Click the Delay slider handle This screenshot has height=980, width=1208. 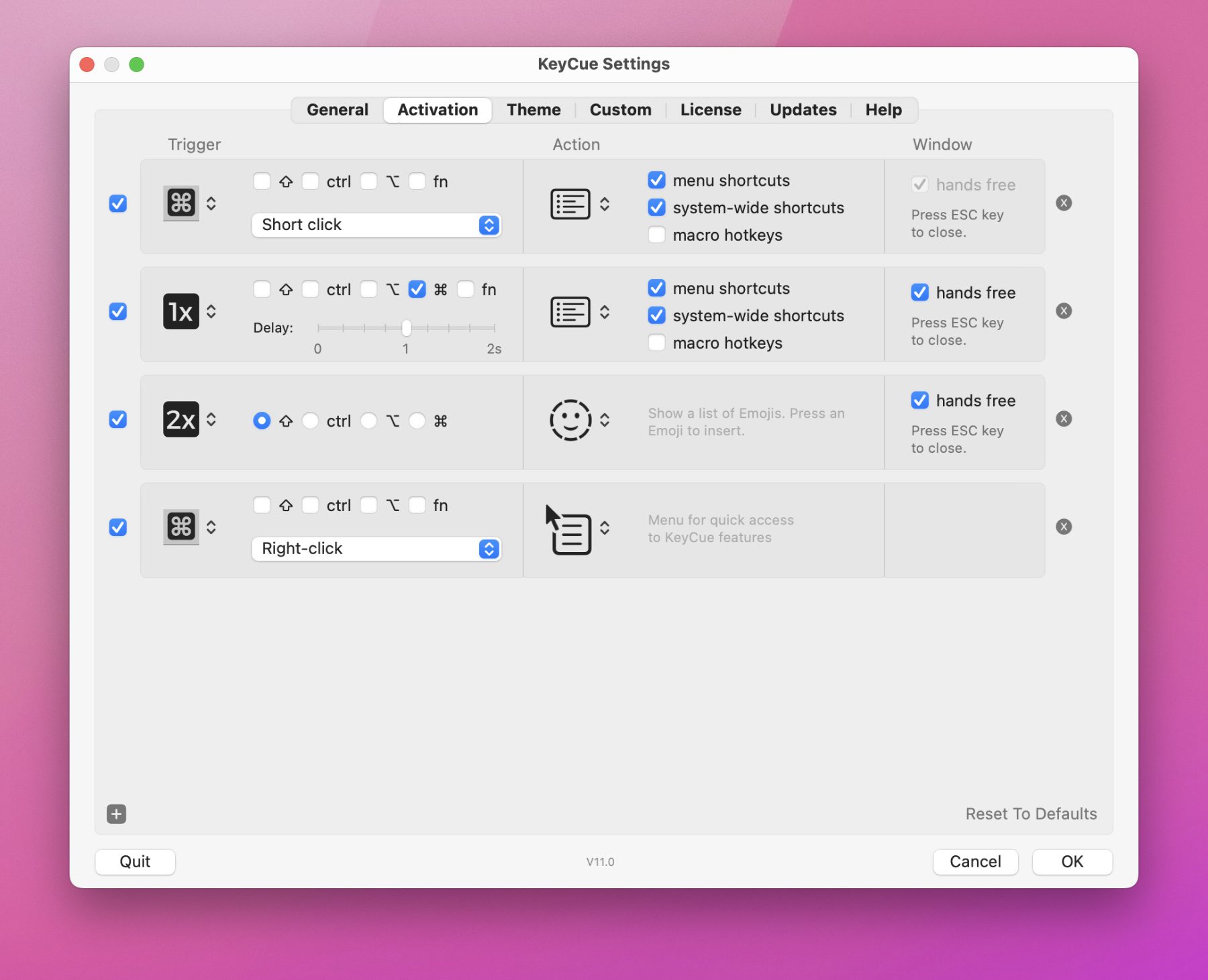pos(406,328)
